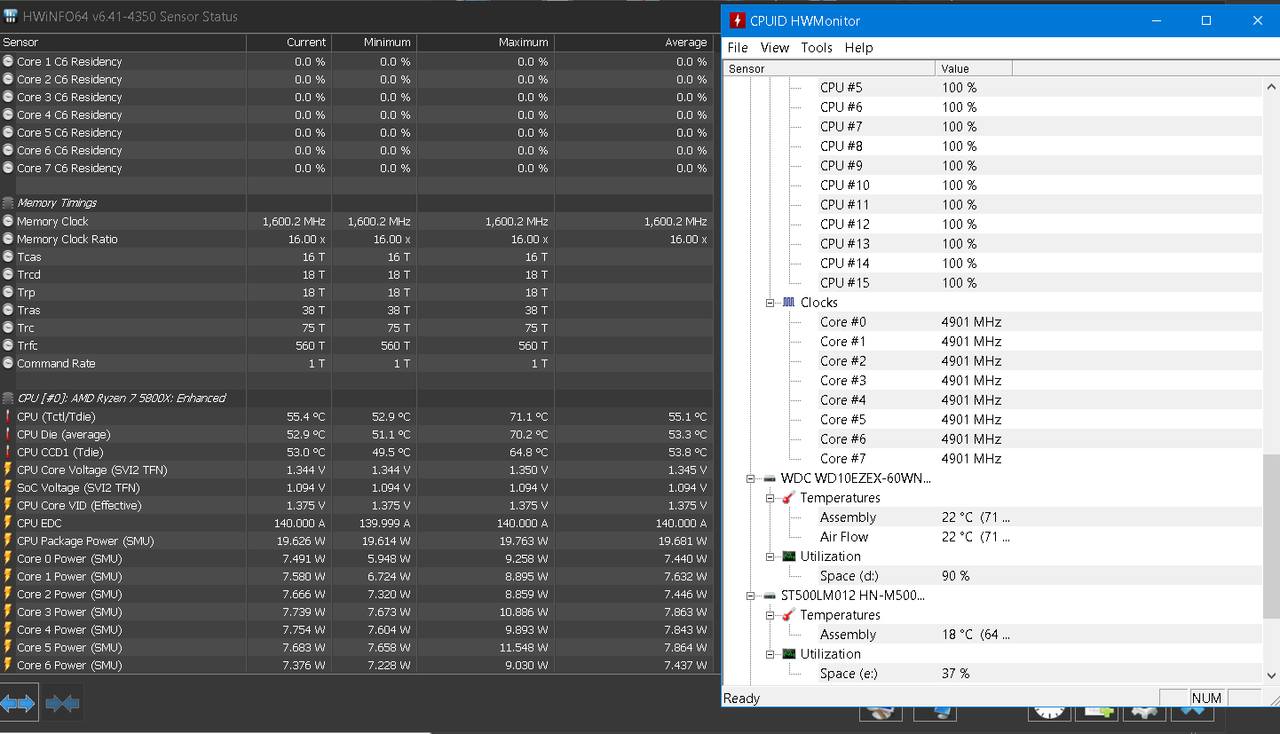Open the View menu in HWMonitor
Image resolution: width=1280 pixels, height=734 pixels.
coord(774,47)
